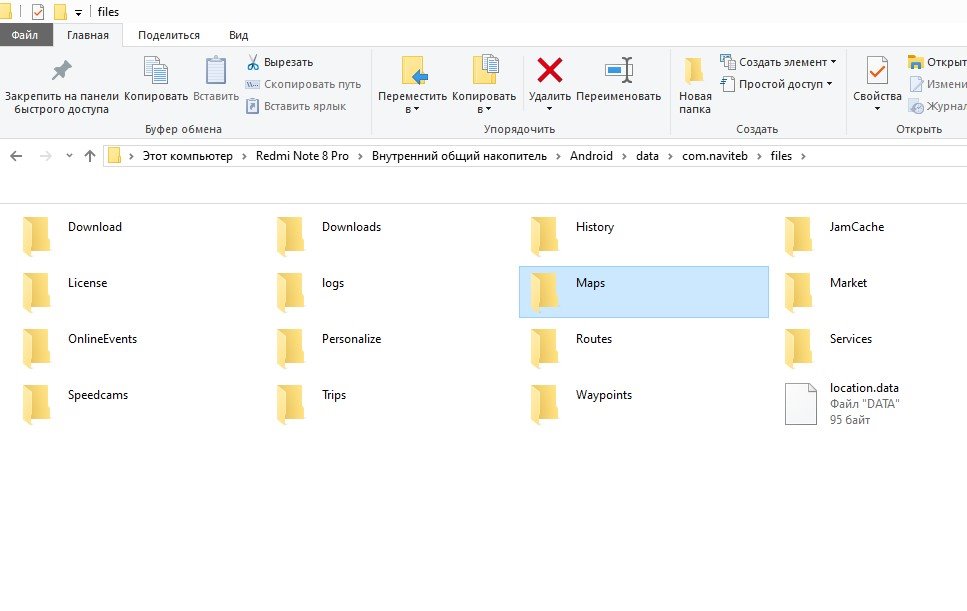Open the Файл menu tab

(25, 35)
